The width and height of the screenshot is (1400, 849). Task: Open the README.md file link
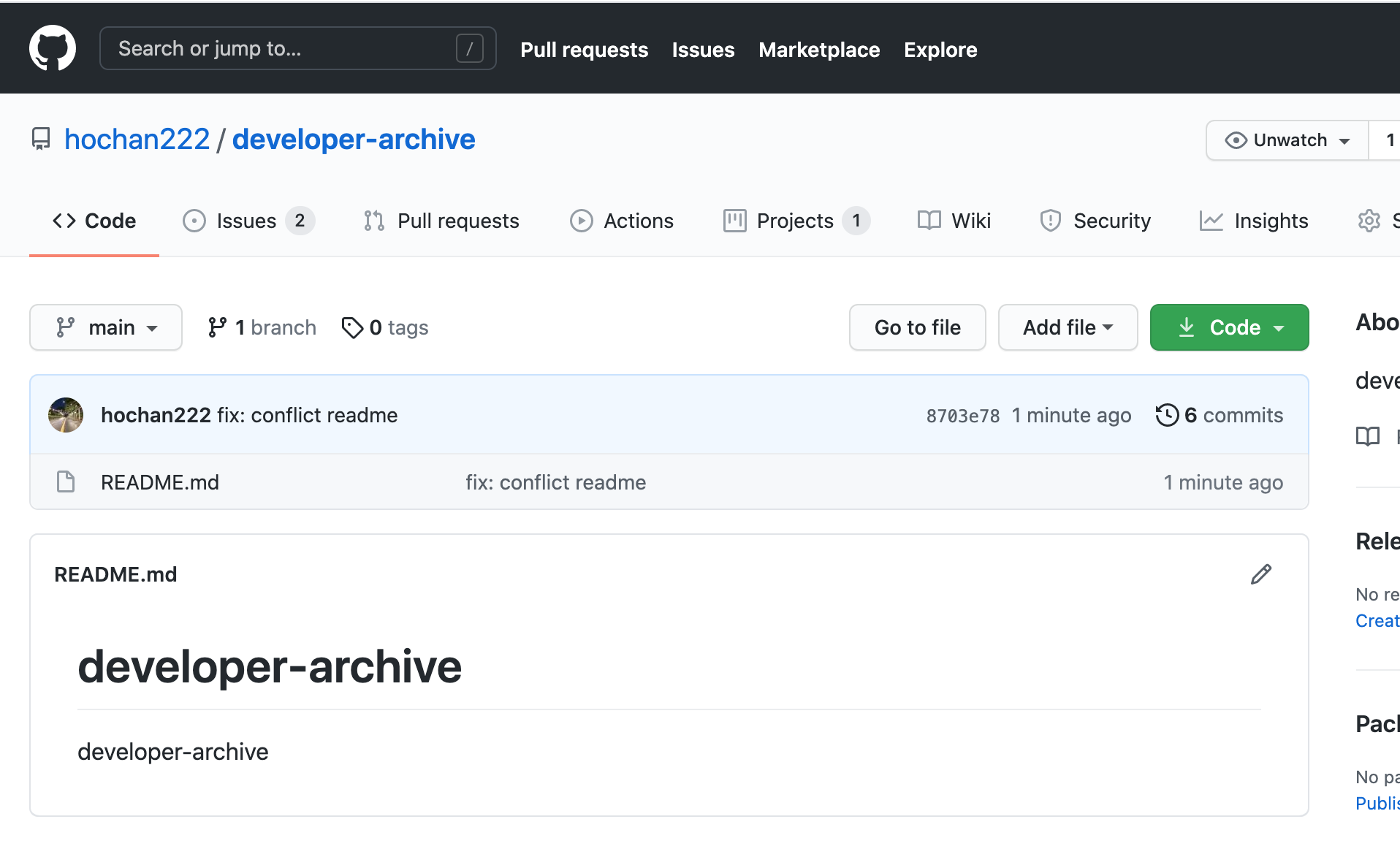pos(160,482)
